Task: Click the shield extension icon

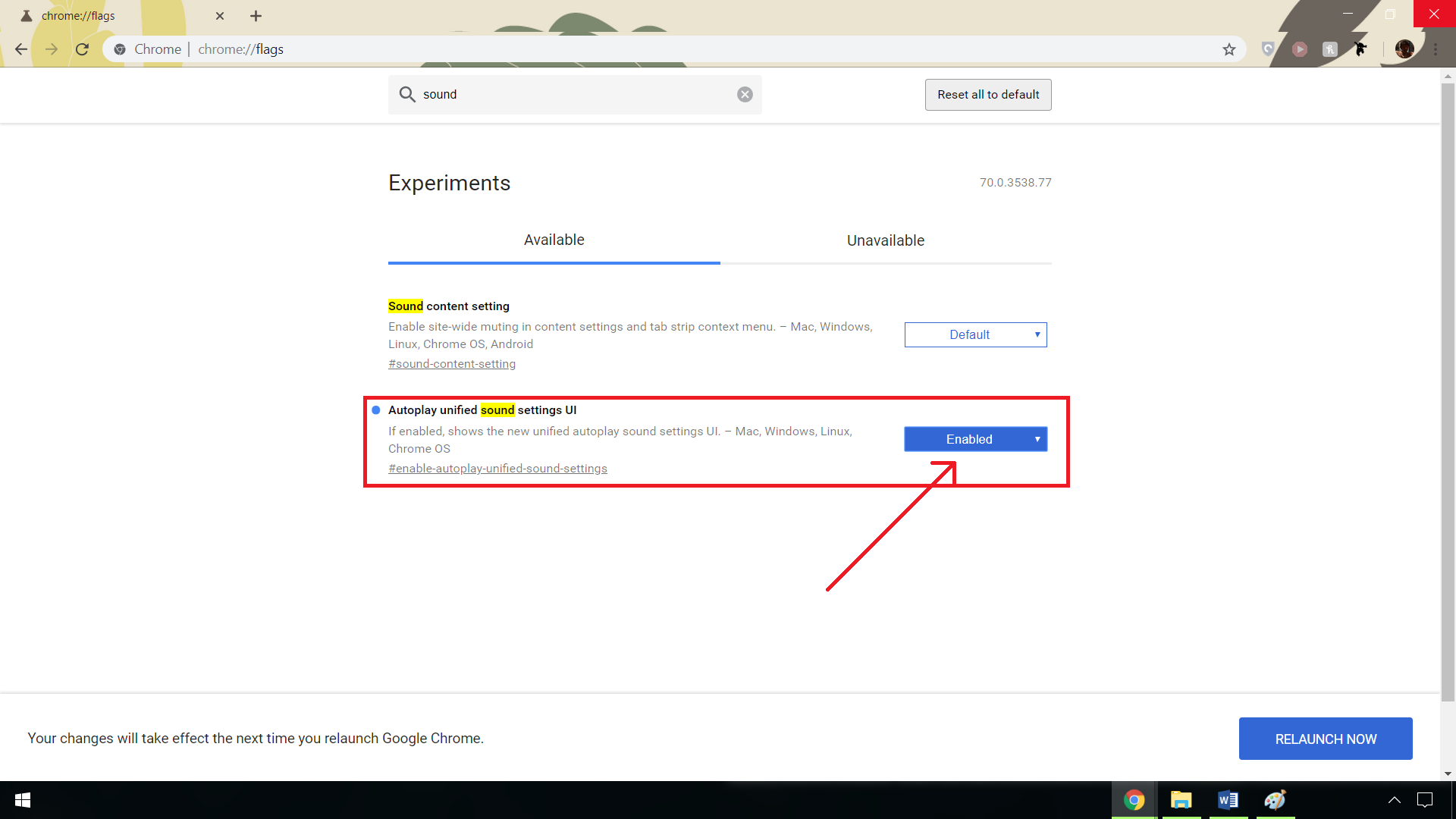Action: click(x=1268, y=49)
